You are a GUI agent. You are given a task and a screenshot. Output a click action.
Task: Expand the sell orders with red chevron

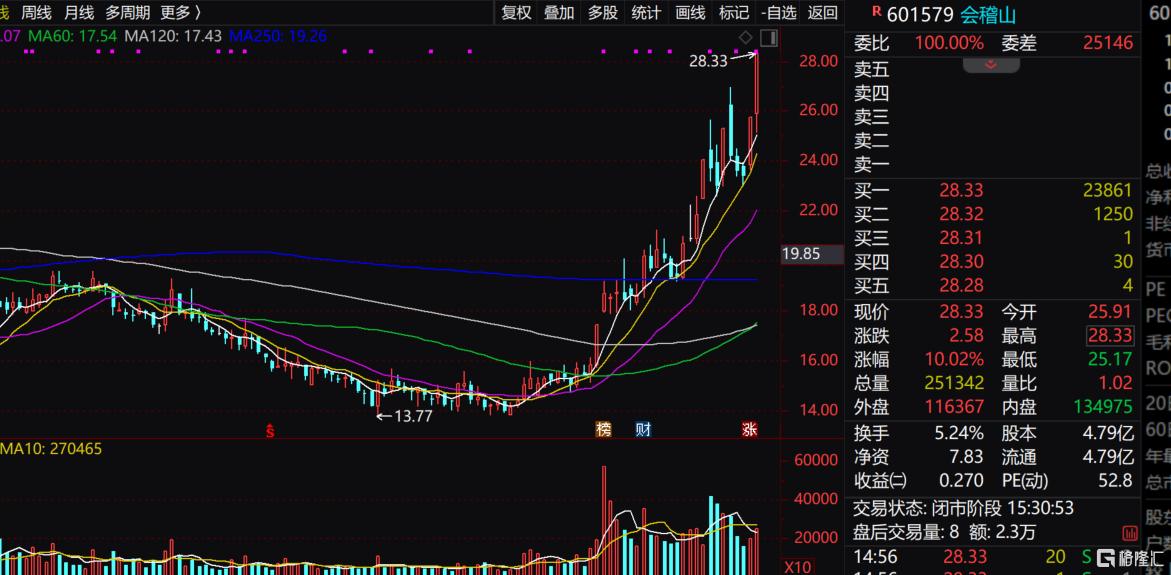[991, 65]
